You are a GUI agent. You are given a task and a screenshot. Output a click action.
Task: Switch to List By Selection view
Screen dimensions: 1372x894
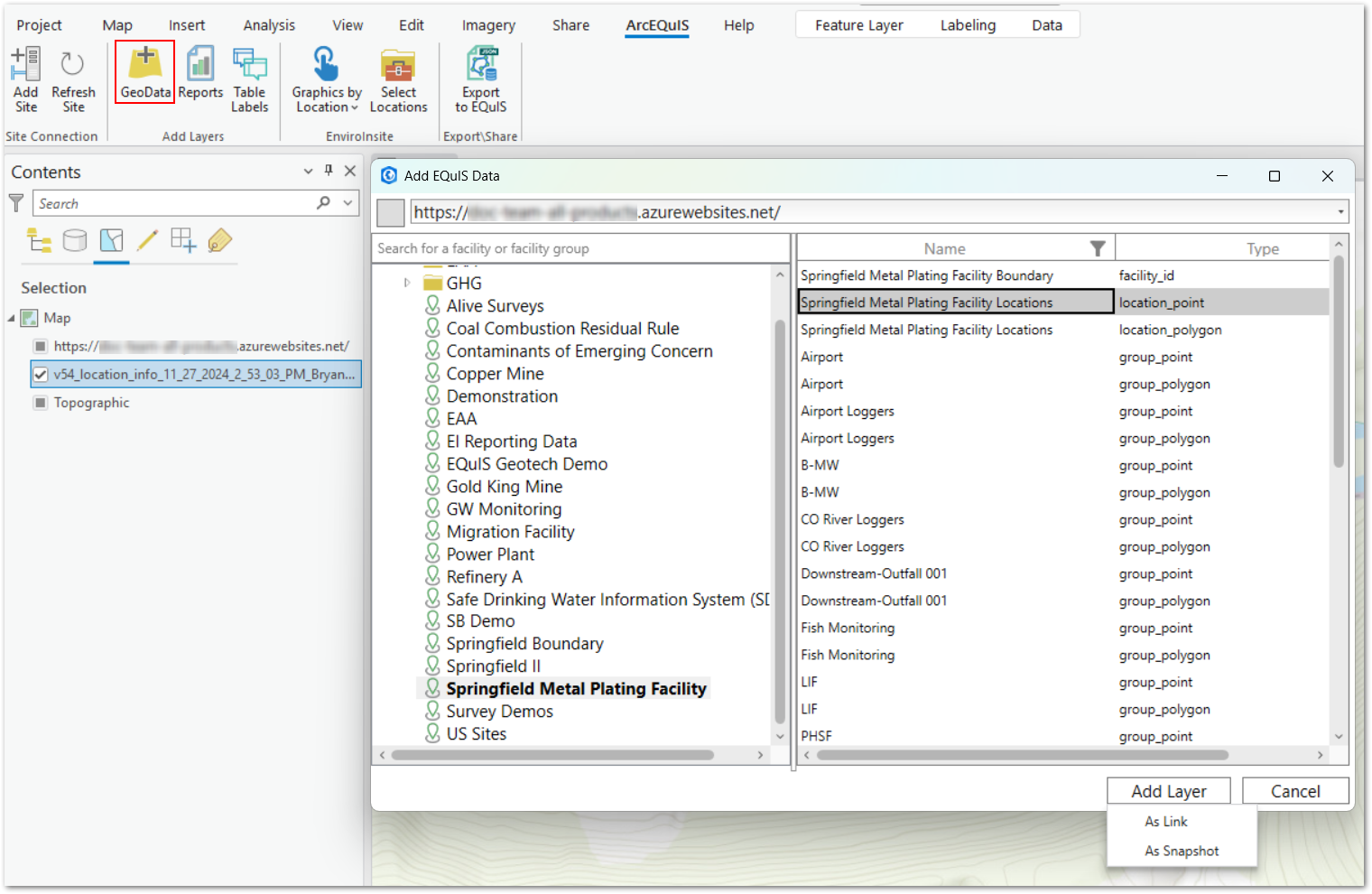(x=111, y=240)
